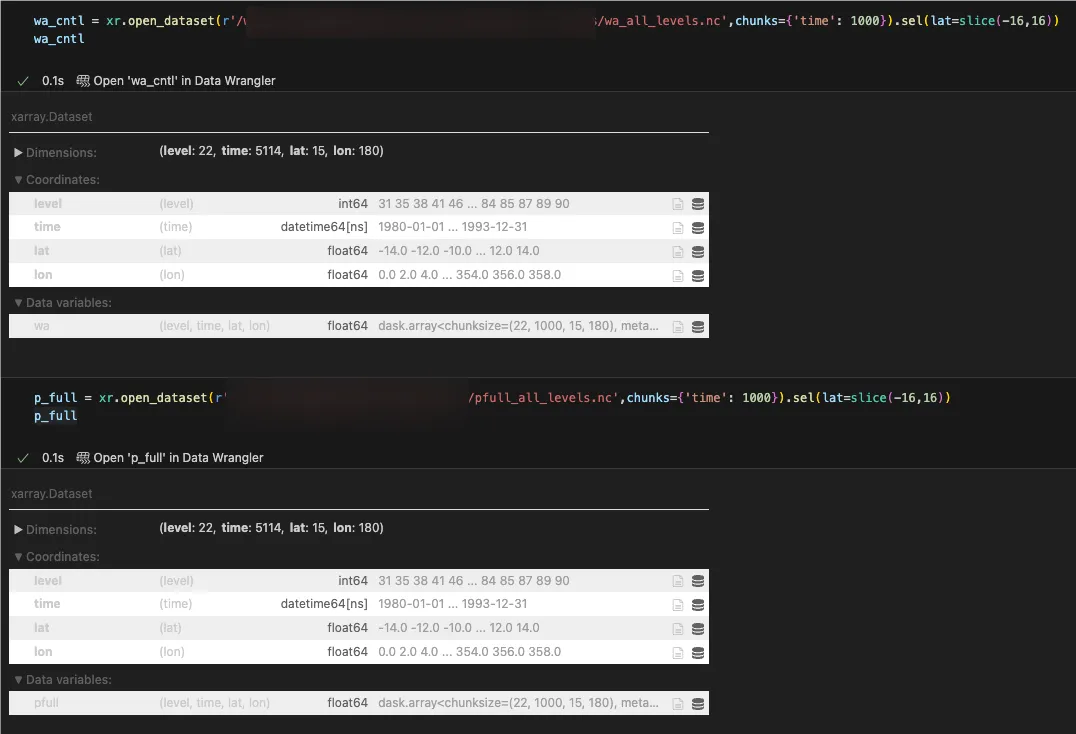This screenshot has height=734, width=1076.
Task: Click dask.array chunksize text in pfull row
Action: click(x=518, y=702)
